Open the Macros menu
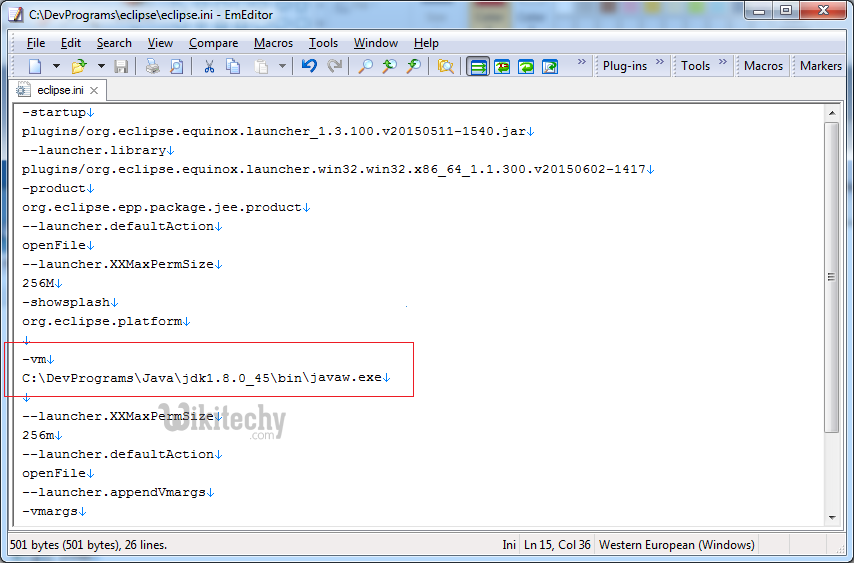 tap(273, 43)
